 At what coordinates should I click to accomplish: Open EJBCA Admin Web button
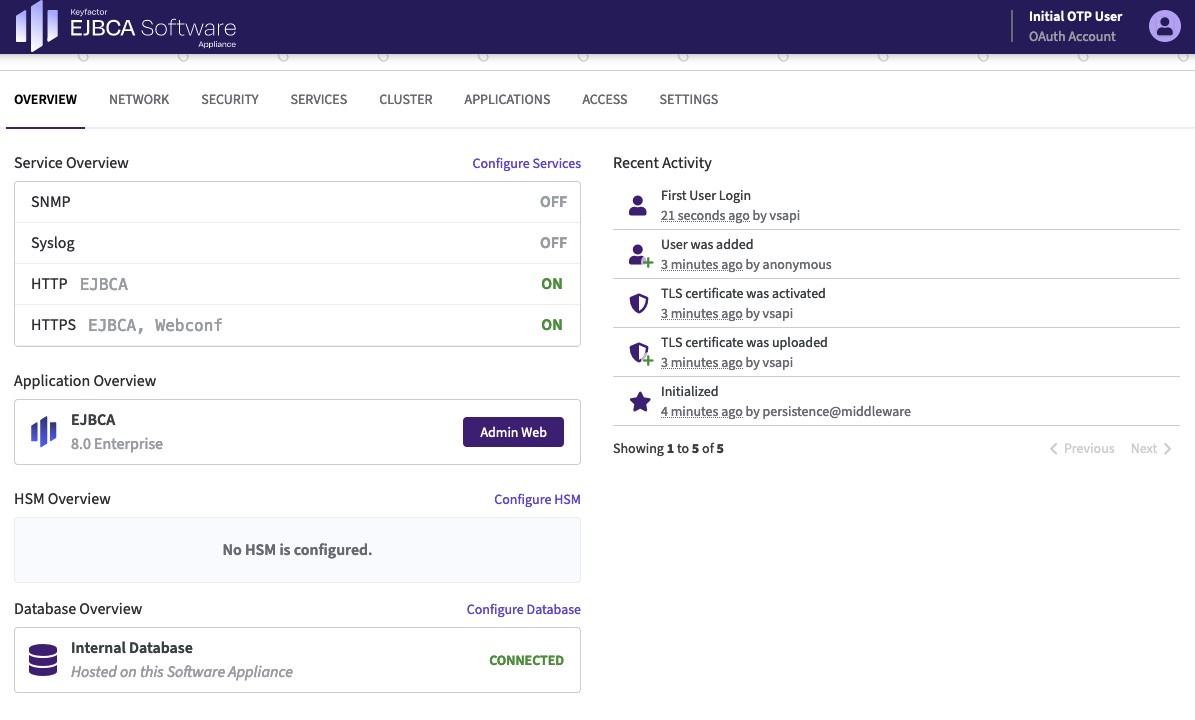point(513,432)
